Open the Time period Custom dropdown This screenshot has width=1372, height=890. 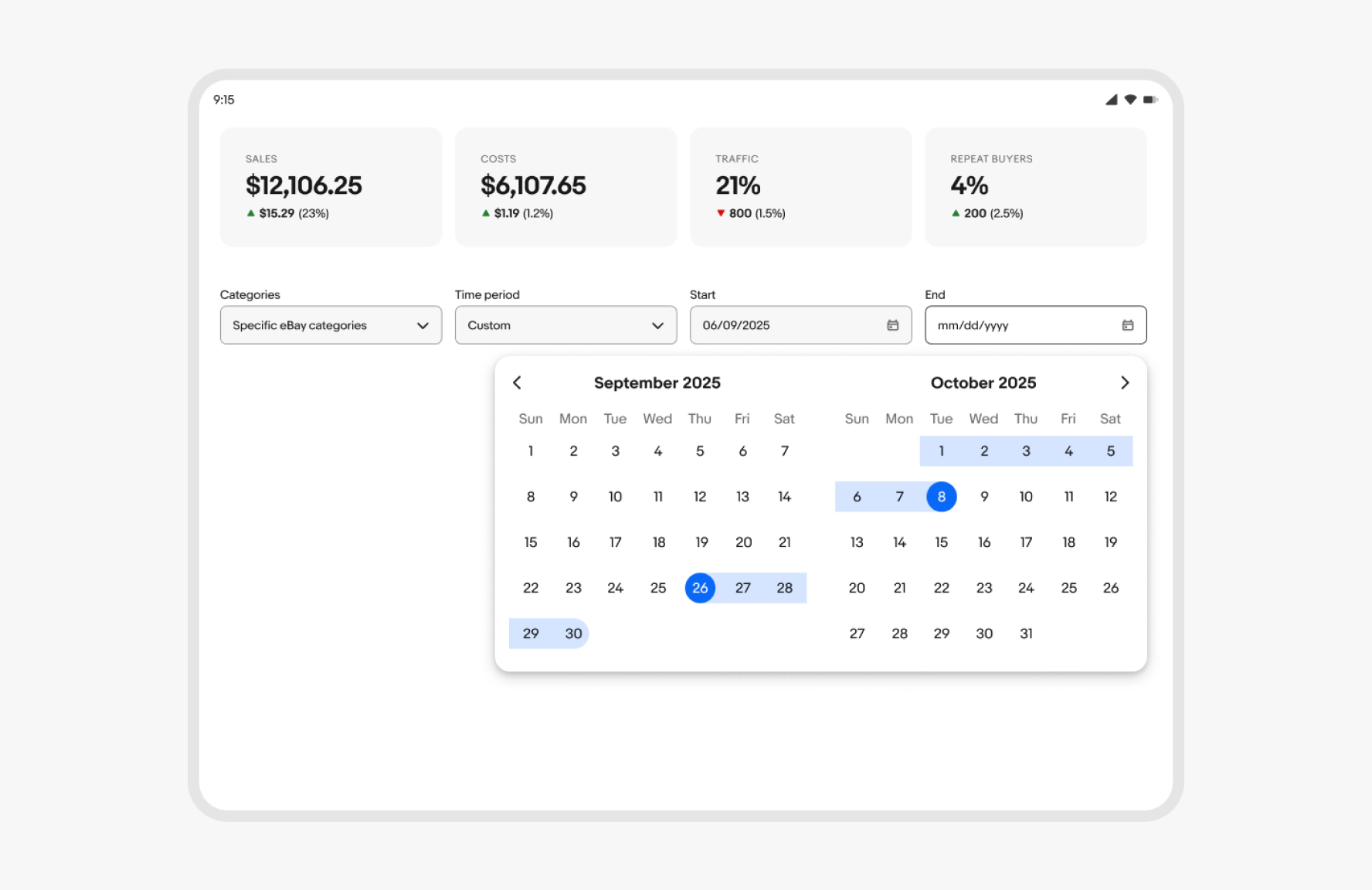[x=565, y=325]
